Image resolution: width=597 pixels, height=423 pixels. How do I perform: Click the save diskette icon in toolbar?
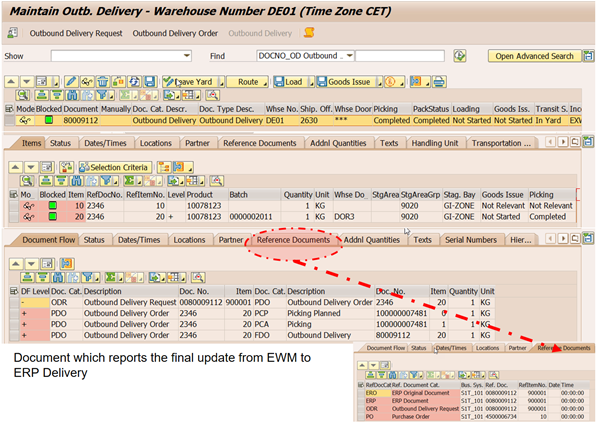[x=150, y=82]
